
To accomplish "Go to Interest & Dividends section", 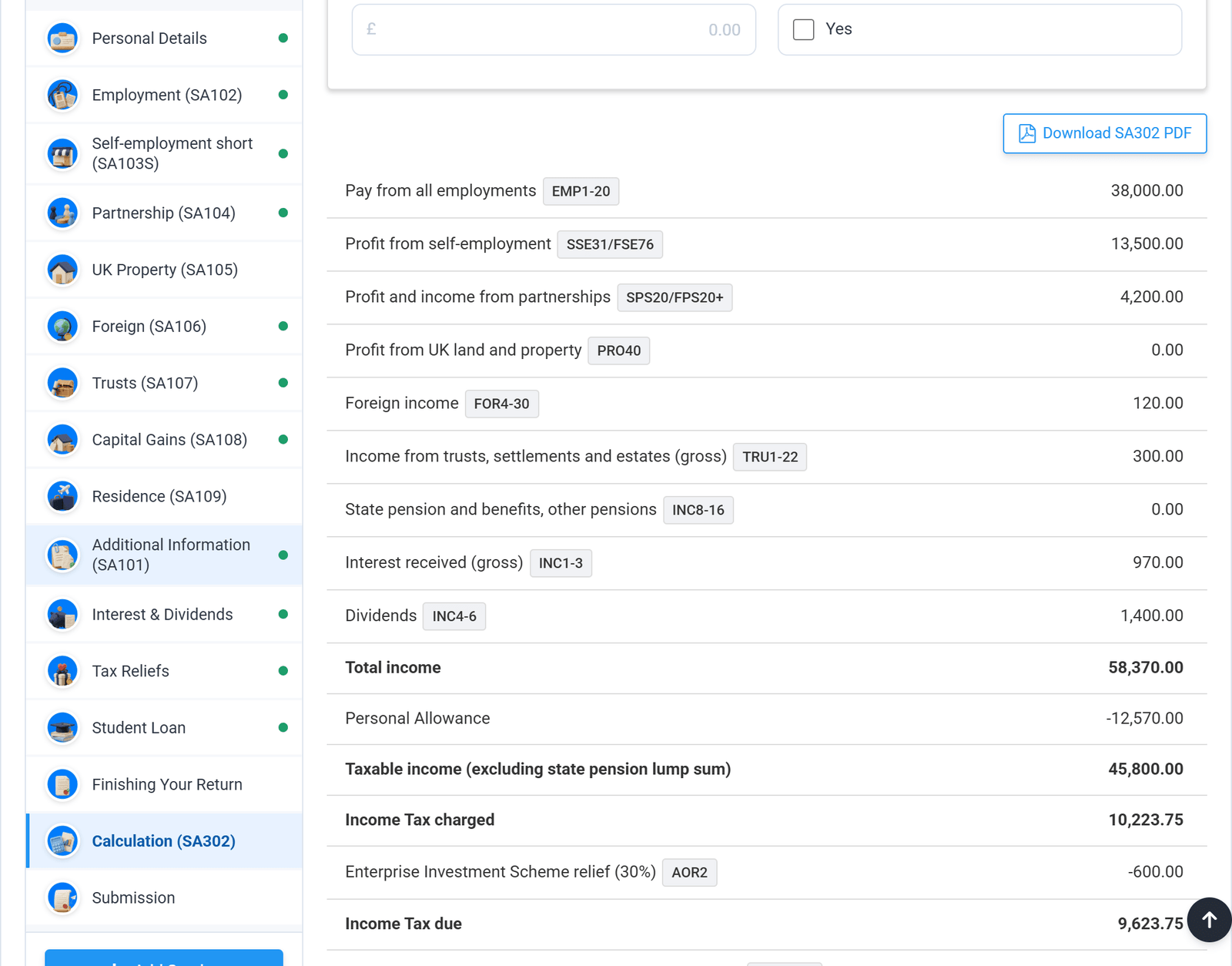I will (164, 615).
